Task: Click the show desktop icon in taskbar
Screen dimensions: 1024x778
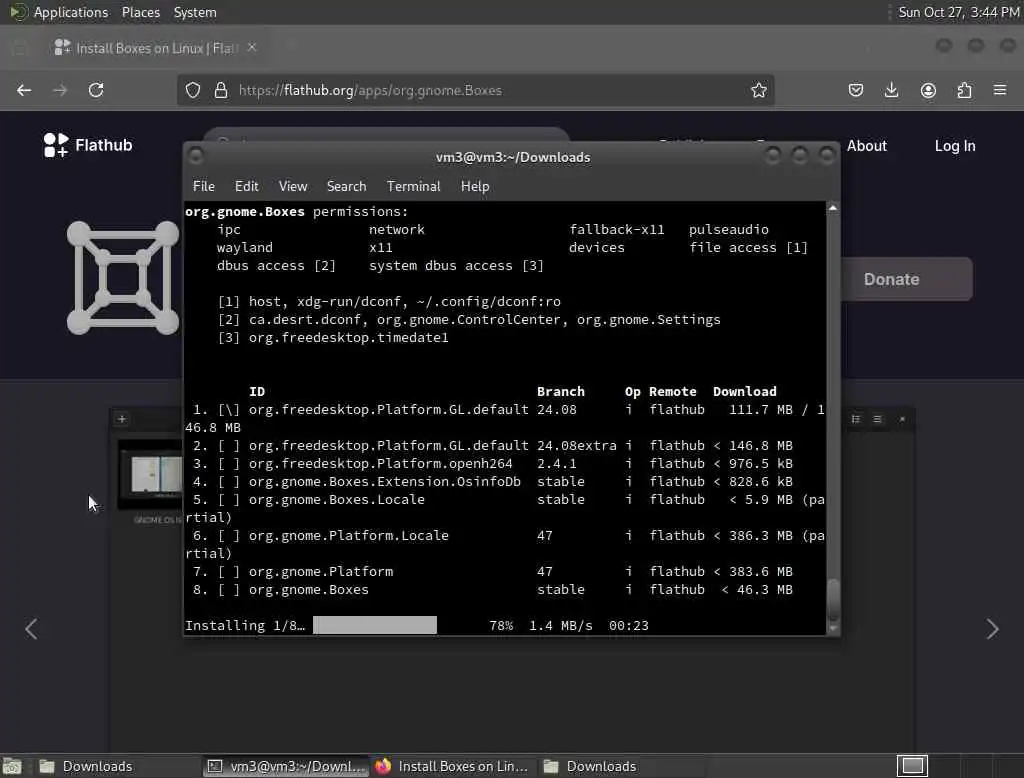Action: 12,766
